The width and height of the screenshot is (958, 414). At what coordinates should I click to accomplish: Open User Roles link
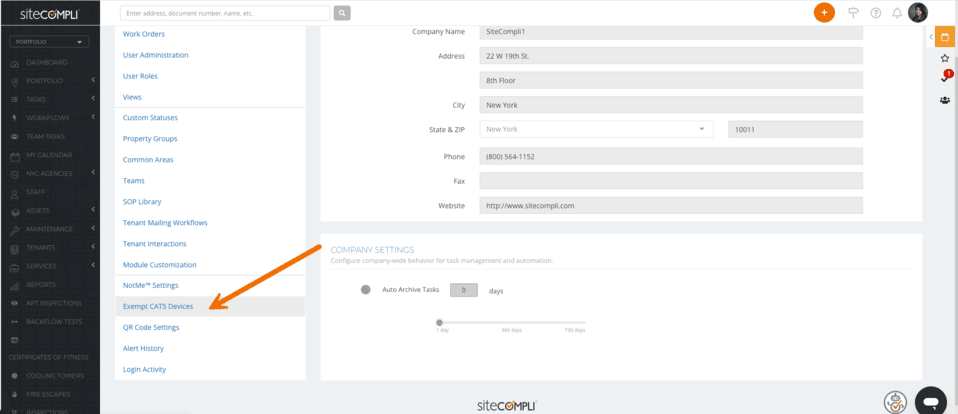(x=140, y=76)
